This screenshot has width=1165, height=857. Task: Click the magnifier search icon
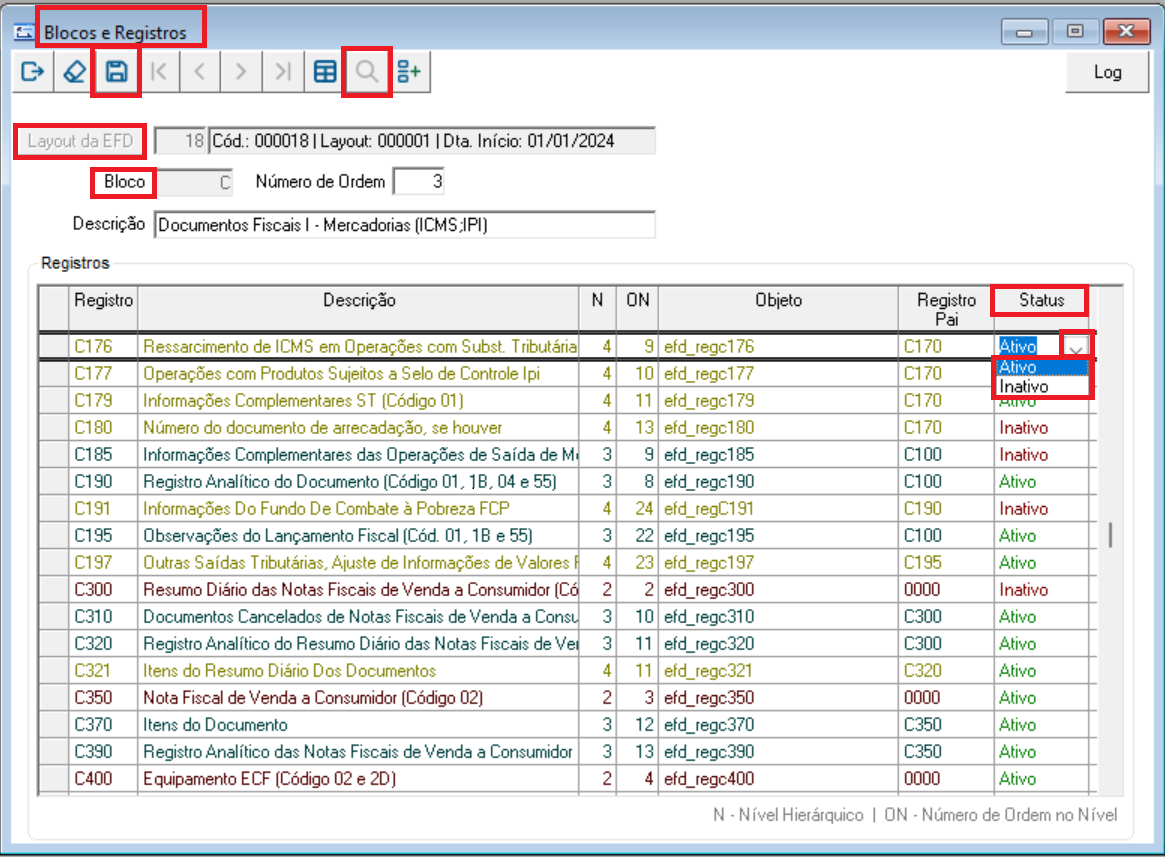[366, 72]
